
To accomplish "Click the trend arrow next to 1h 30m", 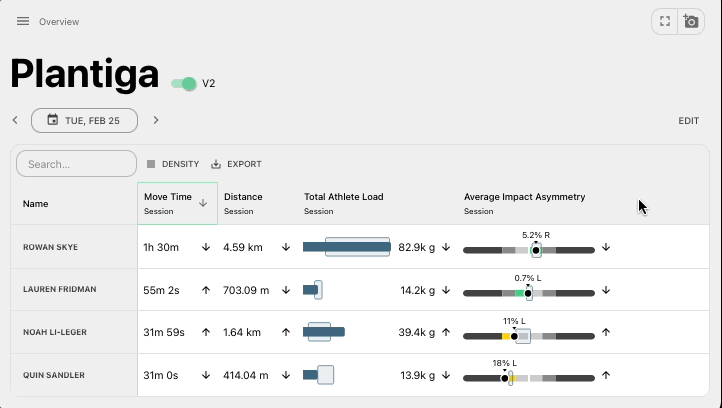I will click(x=206, y=247).
